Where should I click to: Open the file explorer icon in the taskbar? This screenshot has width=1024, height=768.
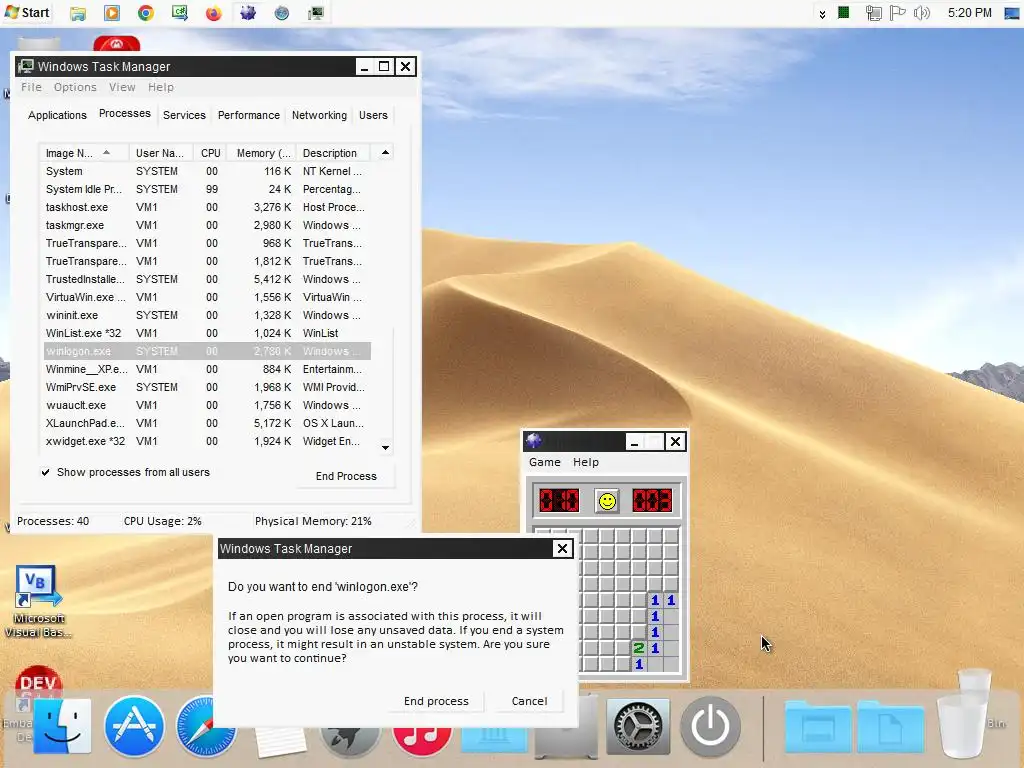point(78,13)
